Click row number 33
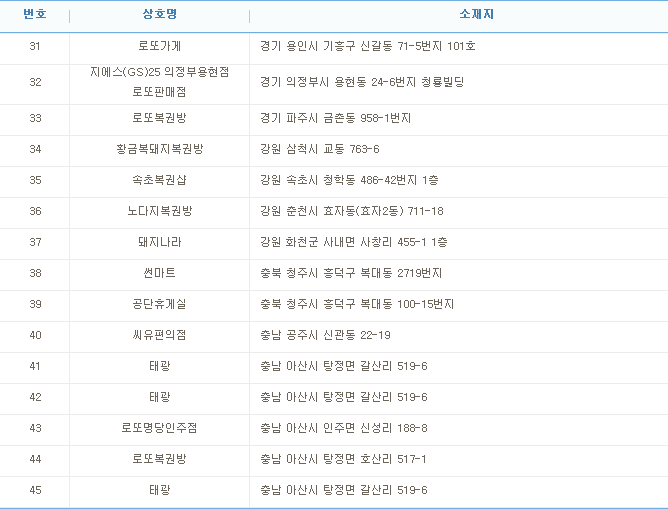The image size is (668, 509). 35,118
